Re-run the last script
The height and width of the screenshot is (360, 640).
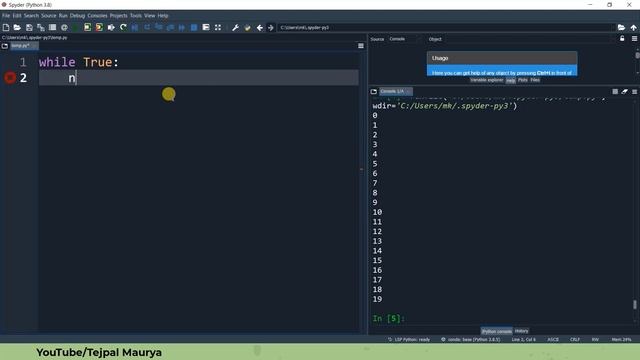pos(123,27)
